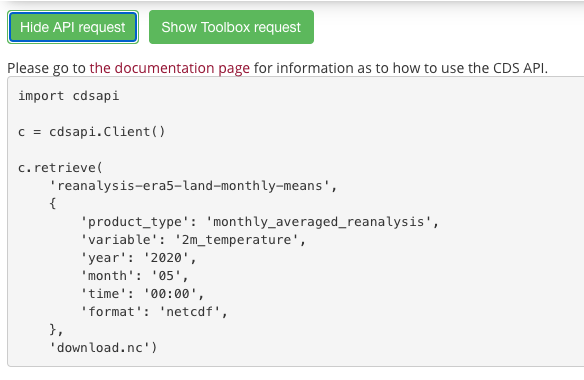This screenshot has width=584, height=380.
Task: Click the 2m_temperature value
Action: 237,240
